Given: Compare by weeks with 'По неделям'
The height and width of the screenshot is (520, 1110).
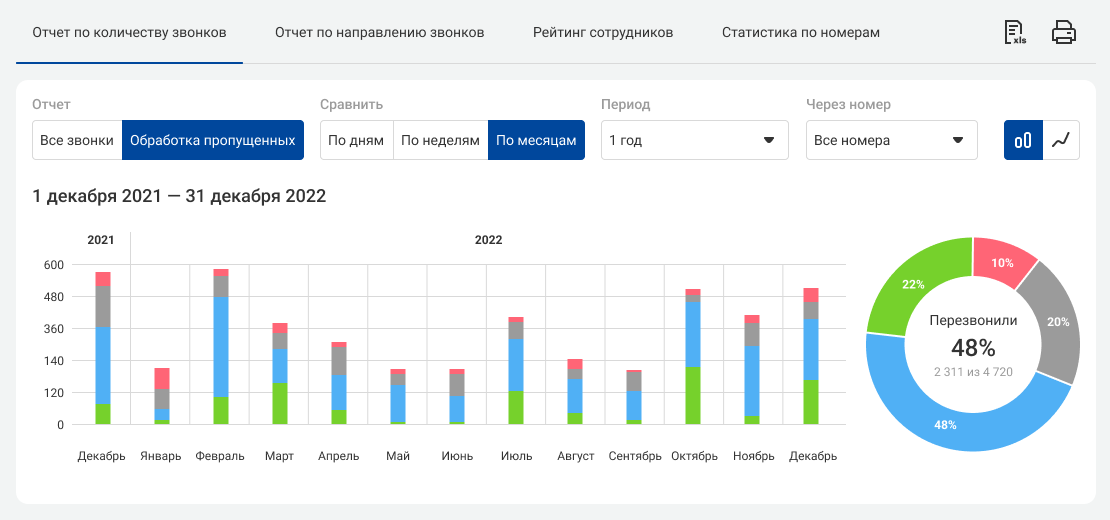Looking at the screenshot, I should coord(440,140).
